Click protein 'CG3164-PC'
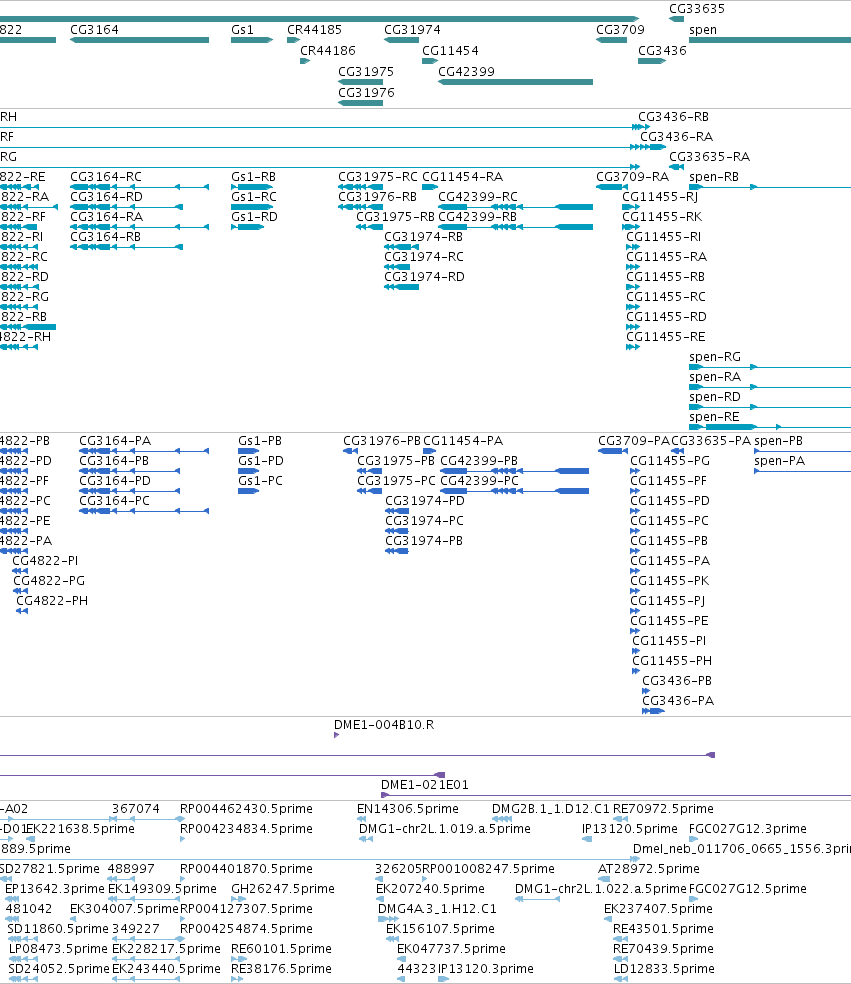The height and width of the screenshot is (984, 851). coord(114,501)
